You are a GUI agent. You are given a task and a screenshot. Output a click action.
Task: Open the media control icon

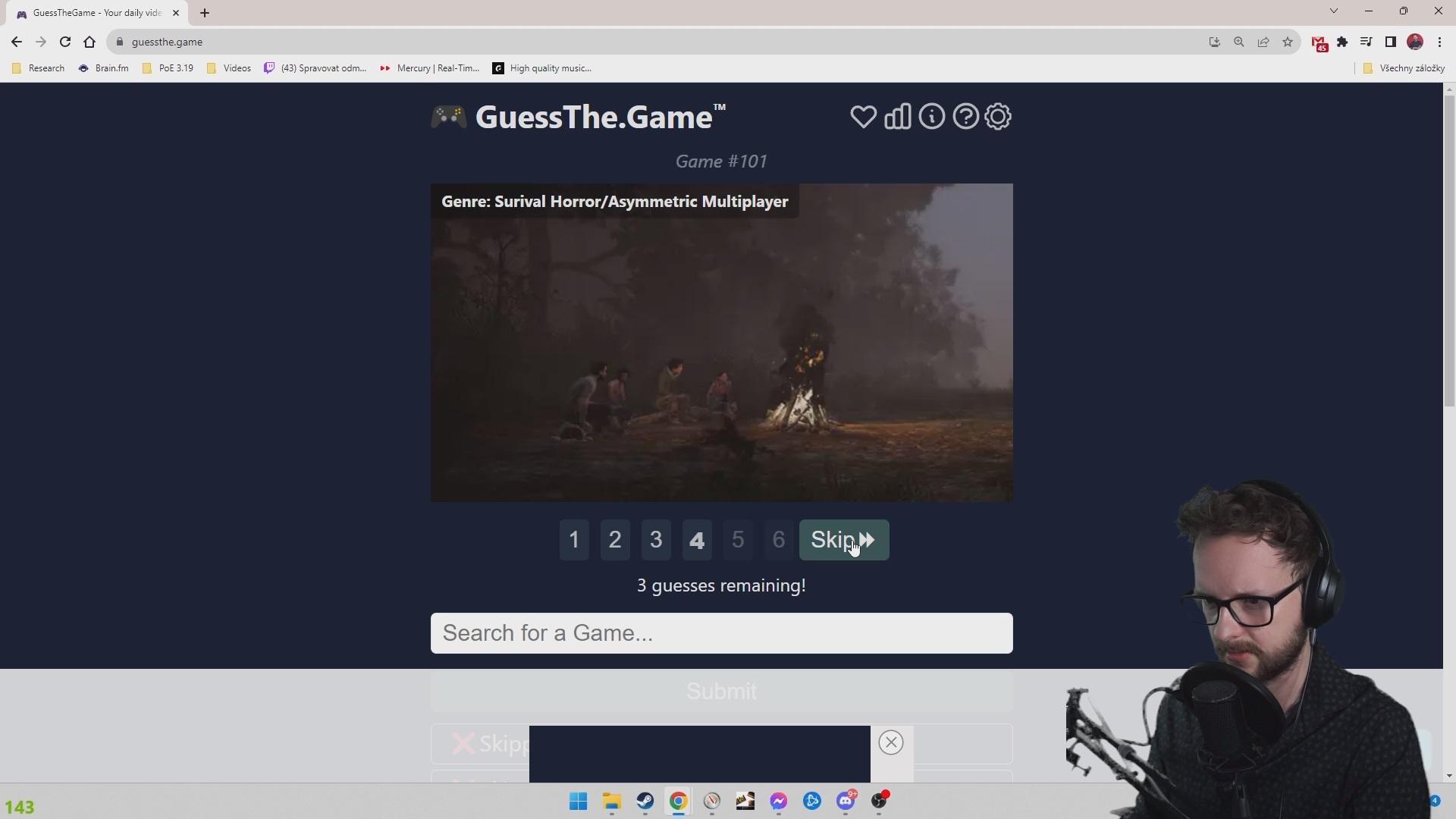pyautogui.click(x=1366, y=42)
